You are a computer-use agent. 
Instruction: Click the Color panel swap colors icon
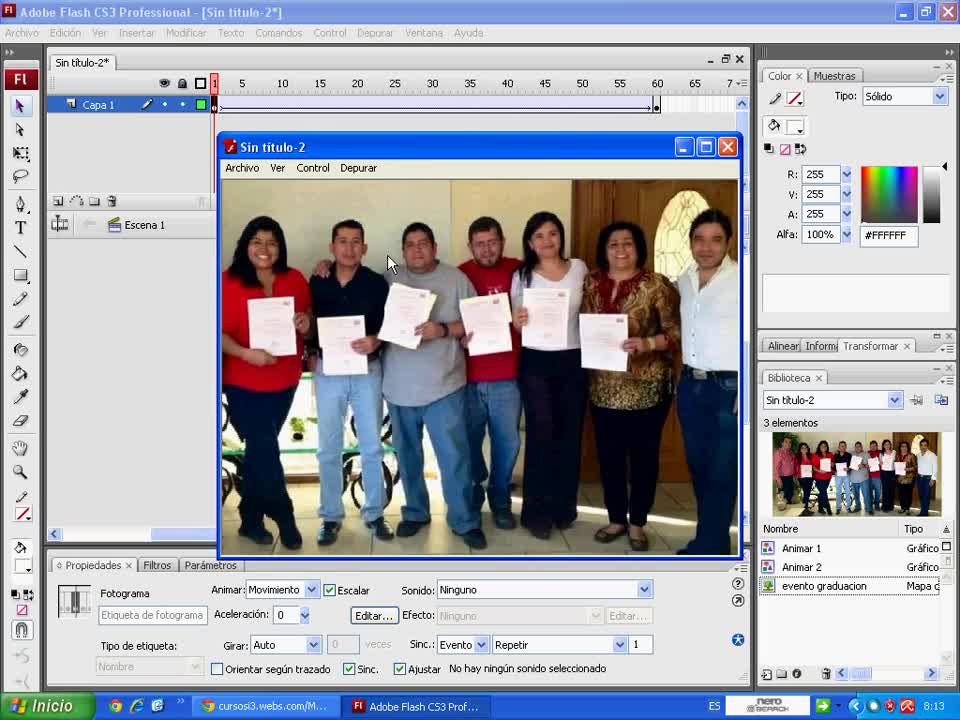801,149
